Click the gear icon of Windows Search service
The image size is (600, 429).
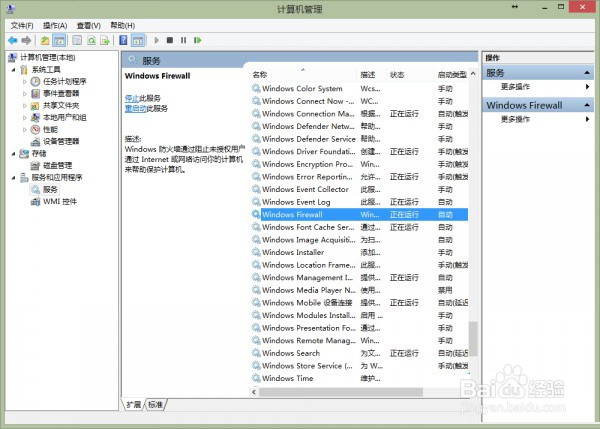coord(256,353)
